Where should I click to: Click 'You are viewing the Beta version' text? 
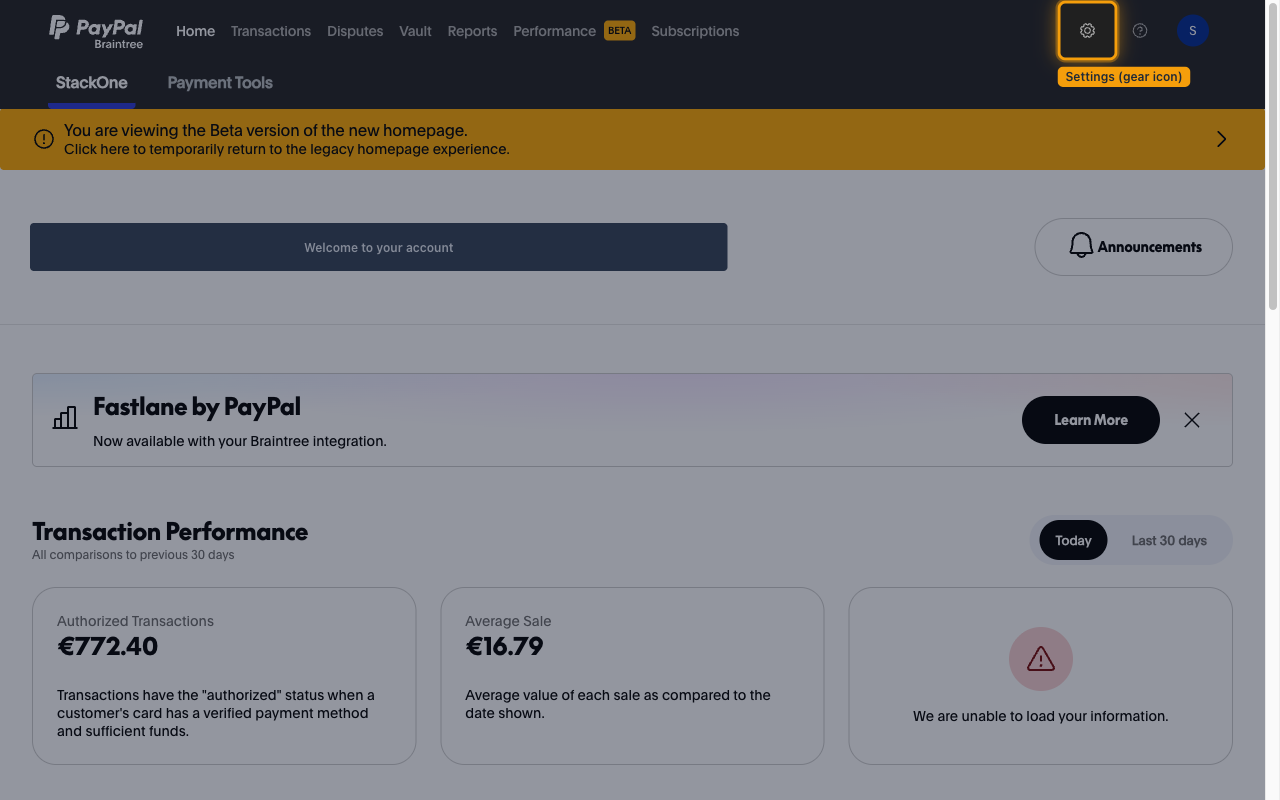pos(266,130)
